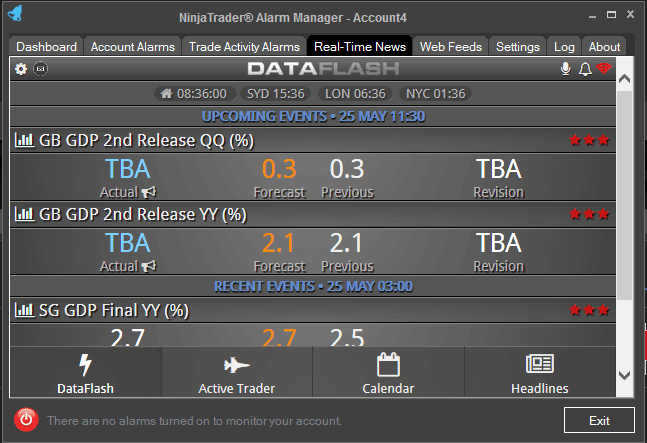Click the GB GDP 2nd Release QQ title
The height and width of the screenshot is (443, 647).
coord(146,140)
